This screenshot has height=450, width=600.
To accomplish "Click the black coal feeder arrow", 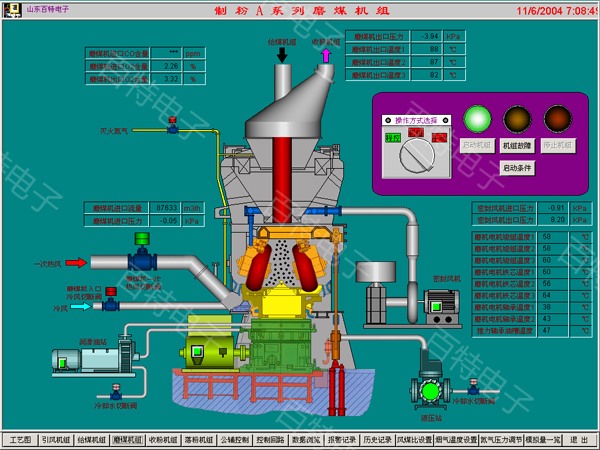I will coord(282,56).
